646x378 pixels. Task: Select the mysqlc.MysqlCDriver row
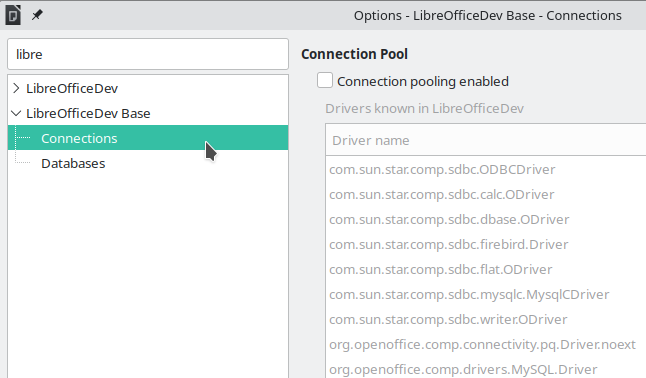486,295
